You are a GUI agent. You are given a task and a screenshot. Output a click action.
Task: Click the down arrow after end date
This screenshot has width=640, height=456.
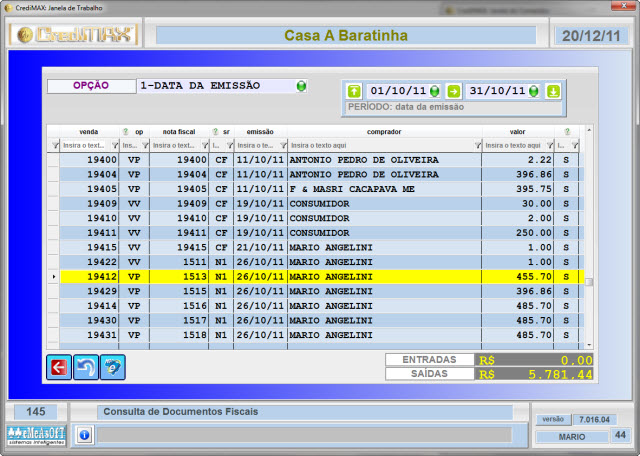553,91
